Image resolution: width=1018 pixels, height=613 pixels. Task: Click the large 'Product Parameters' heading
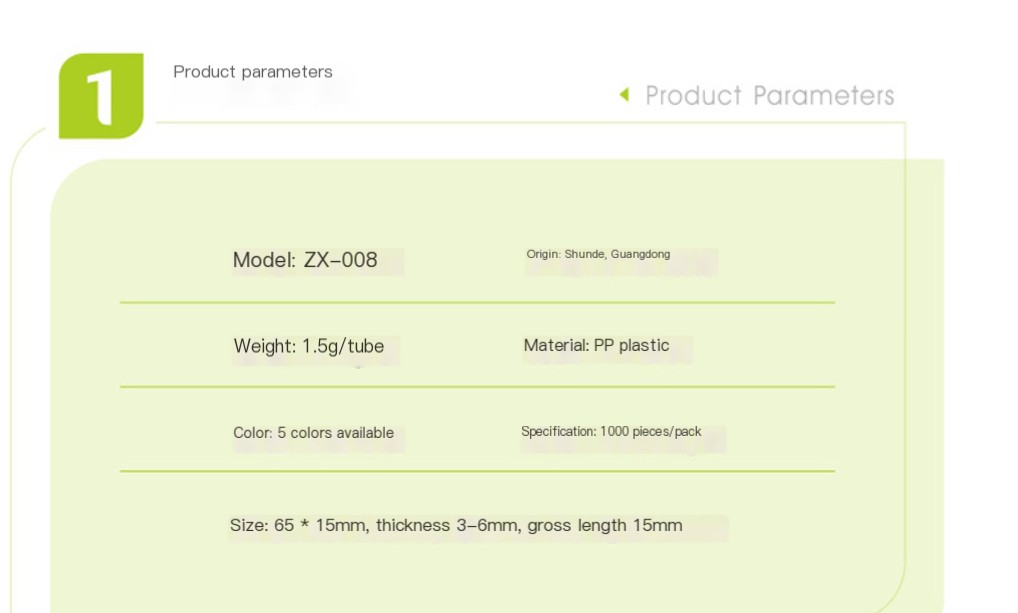pos(769,96)
